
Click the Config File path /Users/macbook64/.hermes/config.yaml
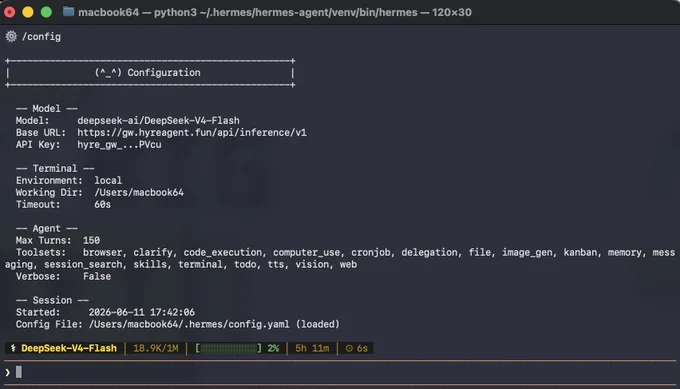(189, 324)
